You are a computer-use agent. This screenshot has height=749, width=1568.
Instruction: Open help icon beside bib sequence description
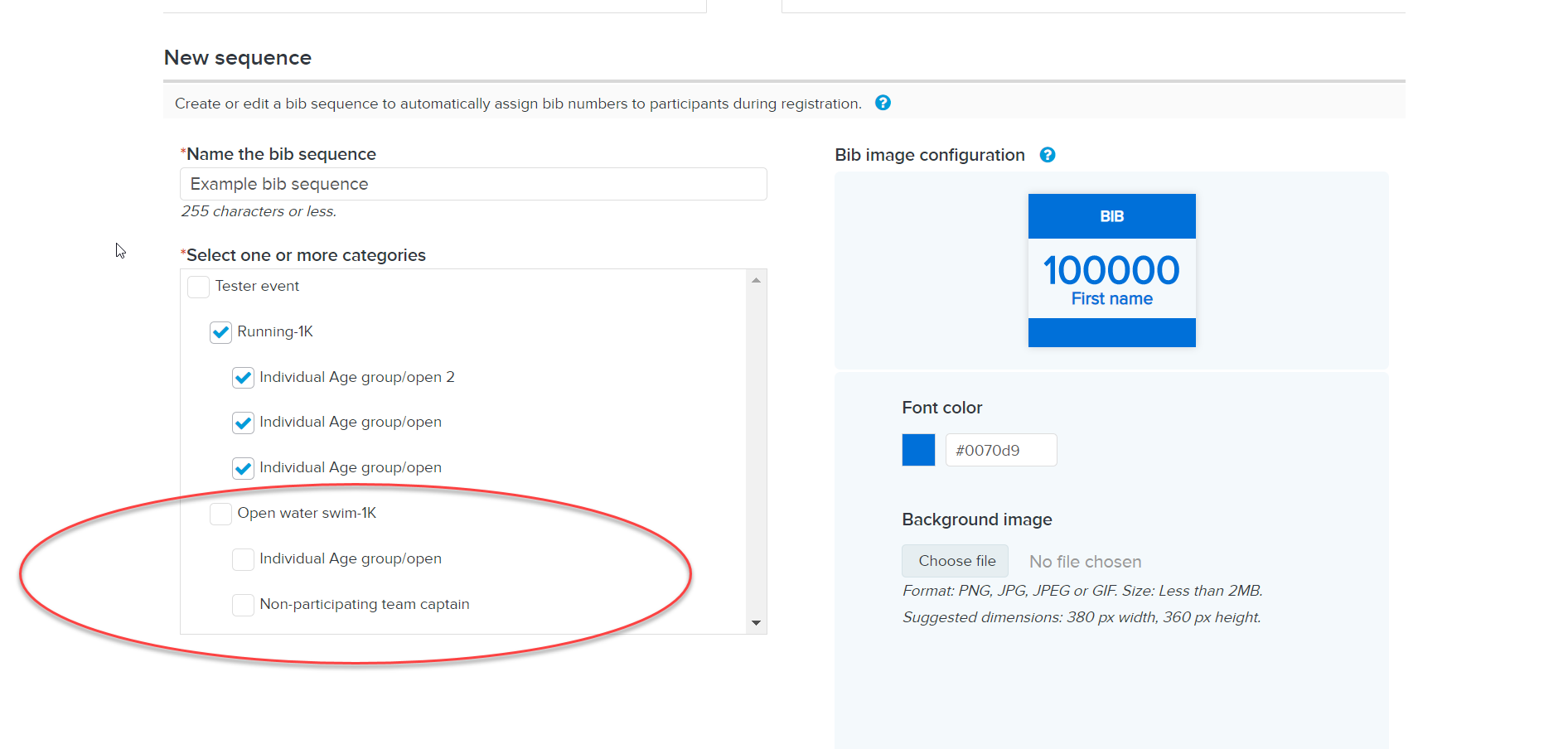(x=883, y=103)
